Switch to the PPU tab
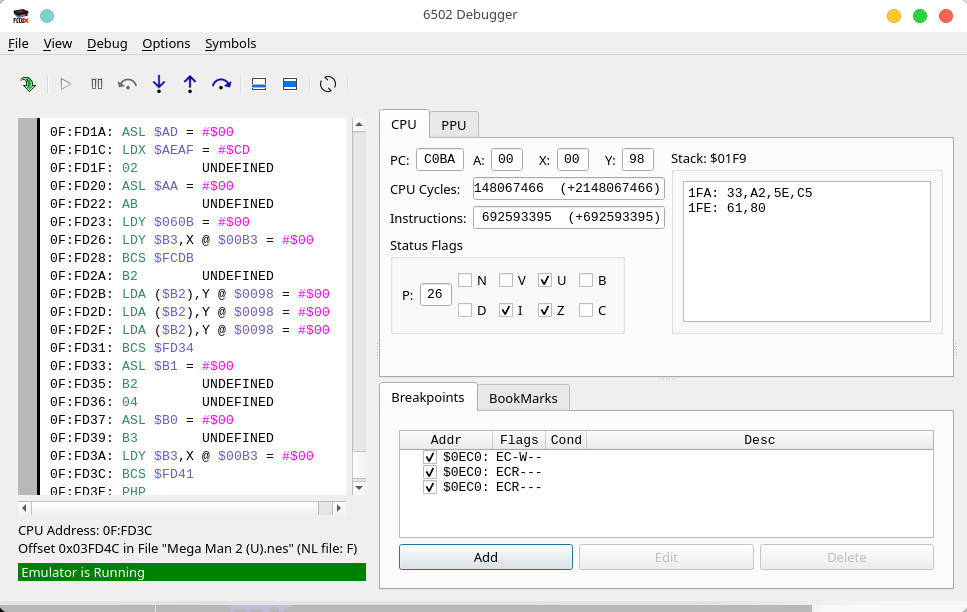The image size is (967, 612). 453,125
